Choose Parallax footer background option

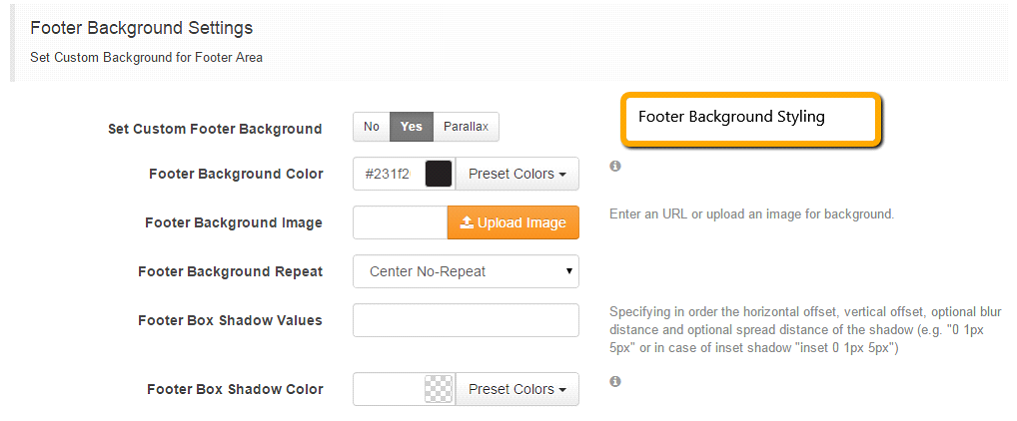tap(466, 126)
